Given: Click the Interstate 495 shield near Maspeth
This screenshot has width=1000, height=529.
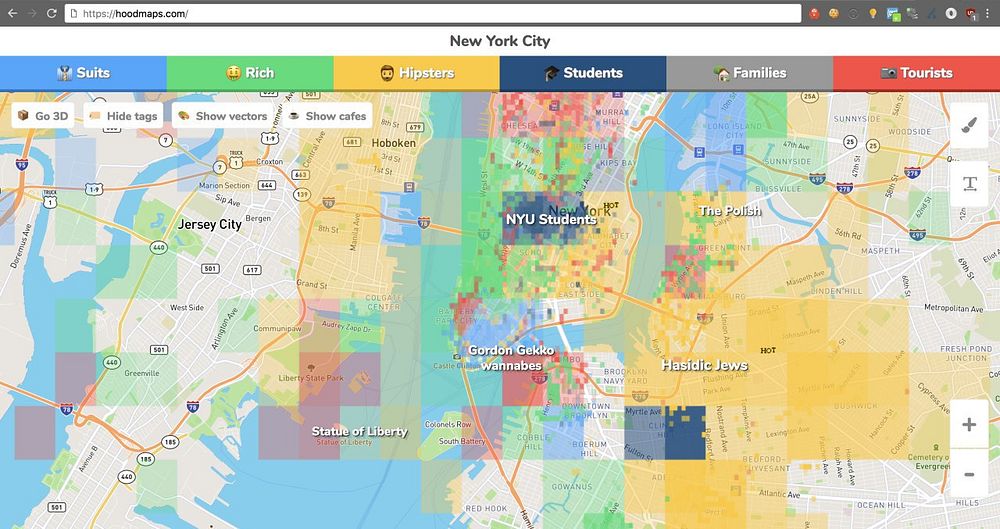Looking at the screenshot, I should coord(917,235).
